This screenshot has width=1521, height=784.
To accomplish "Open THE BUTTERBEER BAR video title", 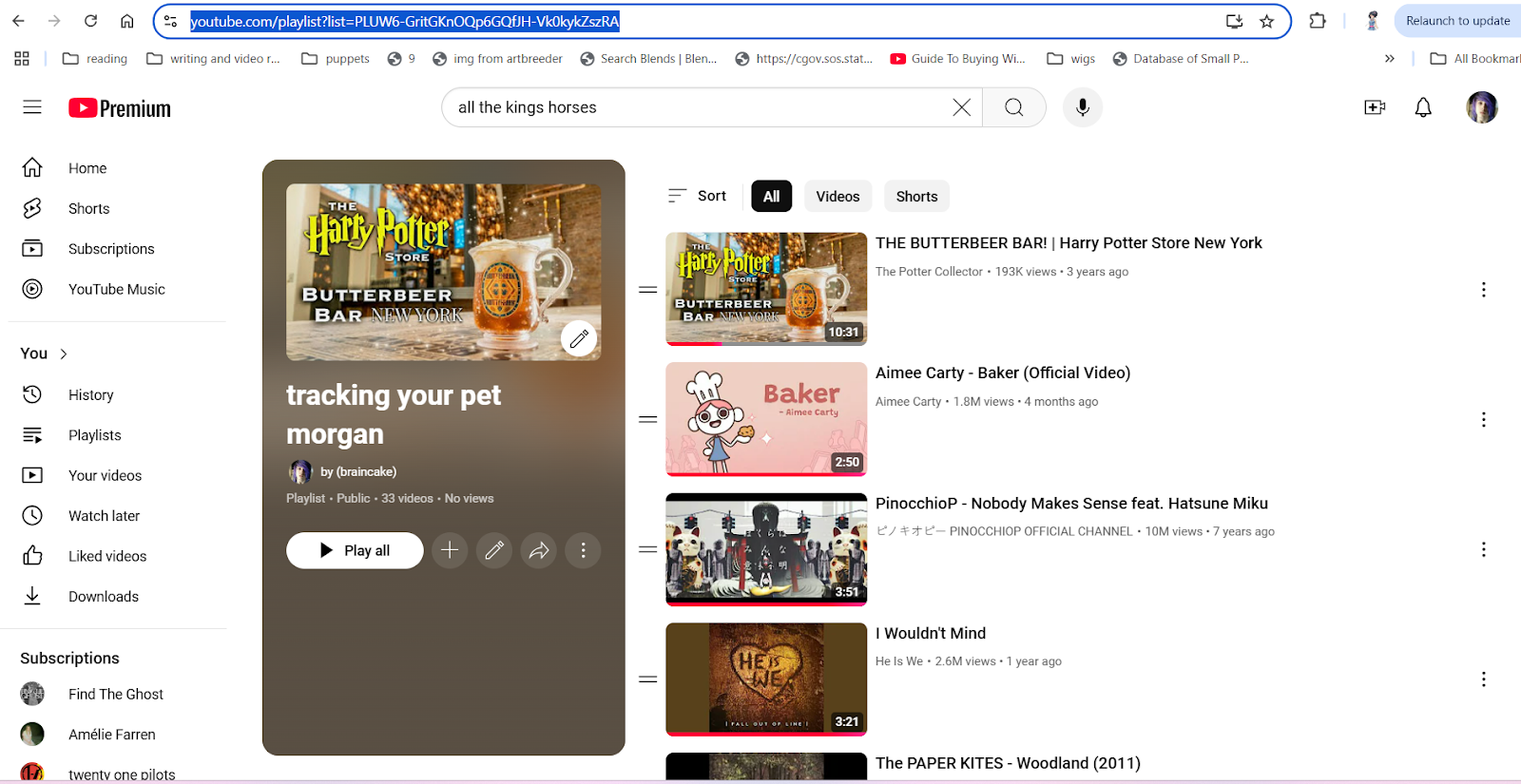I will click(x=1069, y=243).
